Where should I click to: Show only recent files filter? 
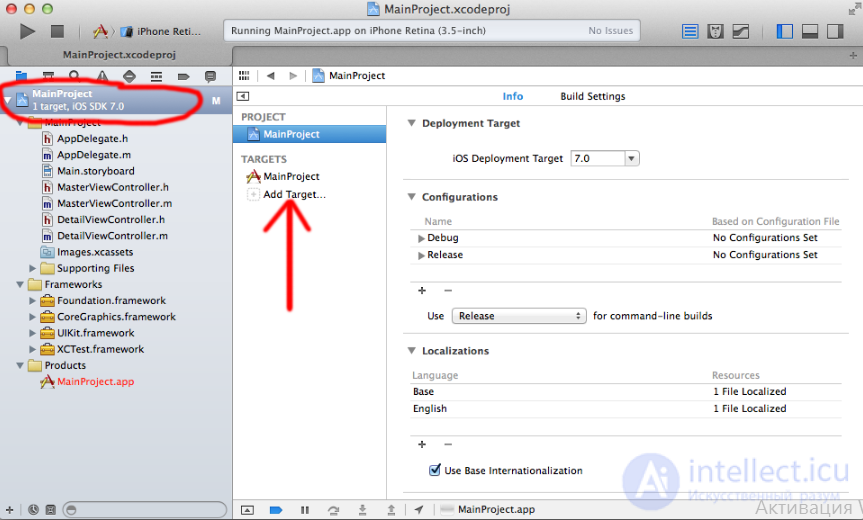[34, 510]
